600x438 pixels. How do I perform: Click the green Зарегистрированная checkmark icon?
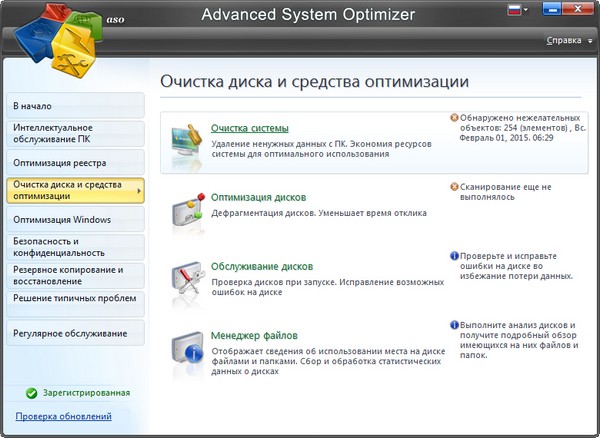pyautogui.click(x=32, y=394)
